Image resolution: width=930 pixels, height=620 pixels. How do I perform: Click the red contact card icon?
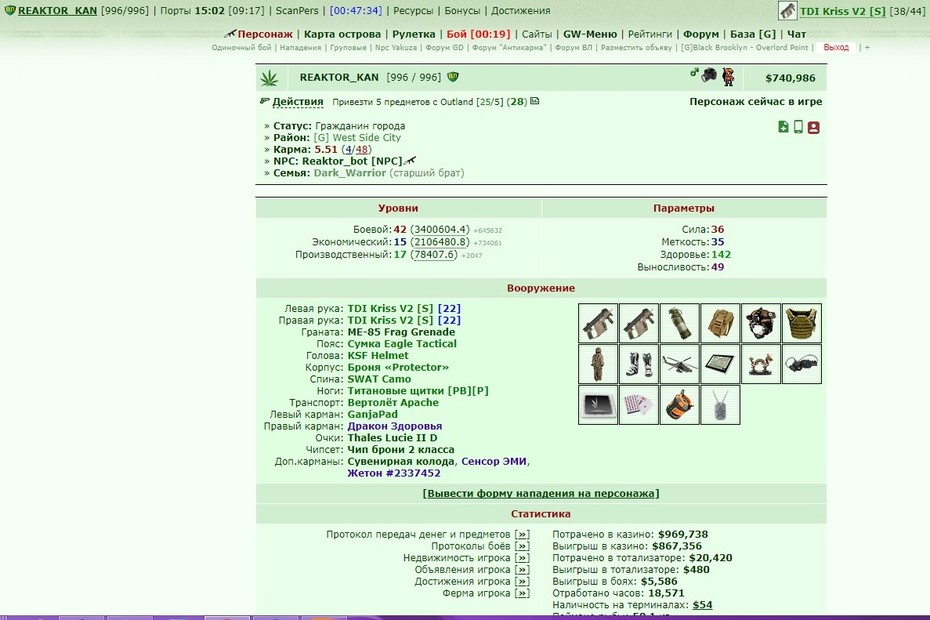[x=814, y=128]
